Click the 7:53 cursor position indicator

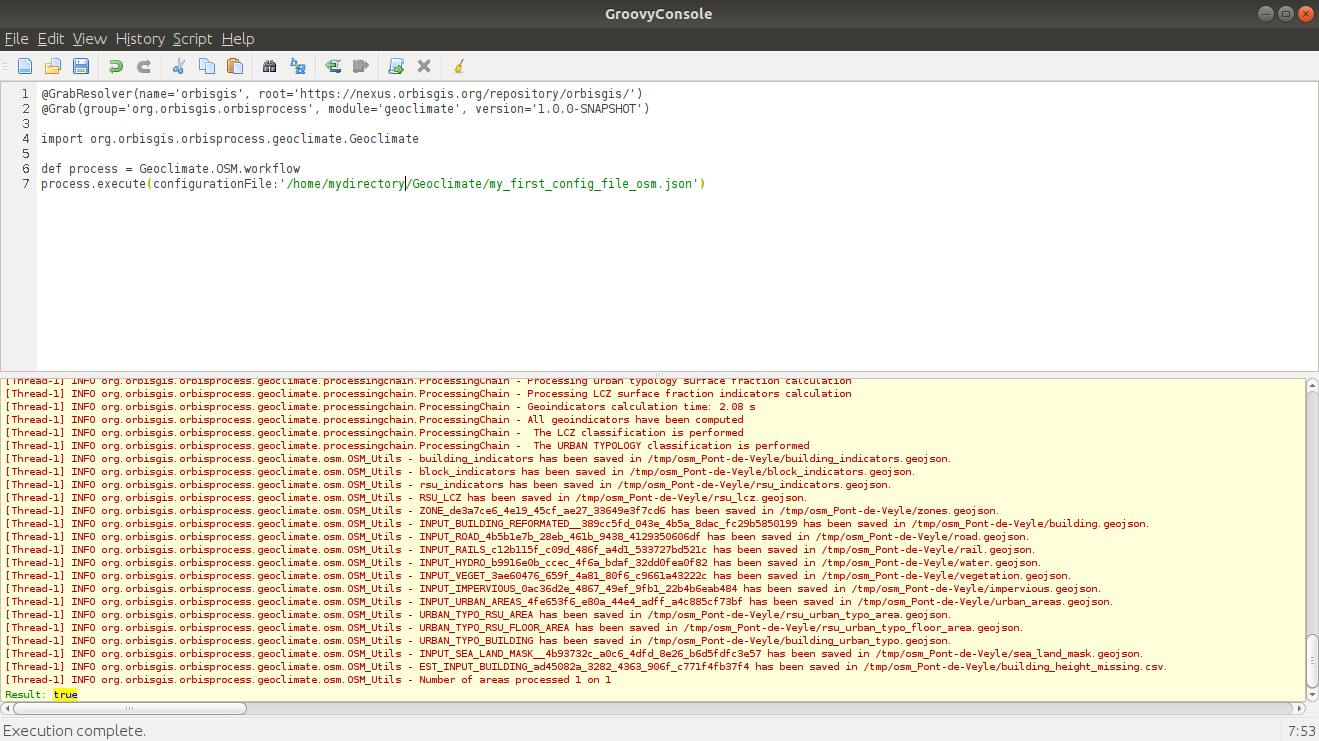(1301, 731)
